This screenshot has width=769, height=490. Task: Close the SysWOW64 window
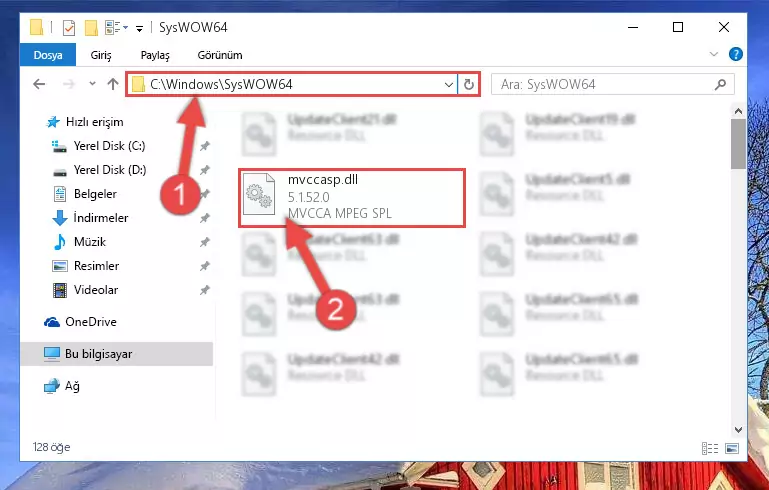723,27
